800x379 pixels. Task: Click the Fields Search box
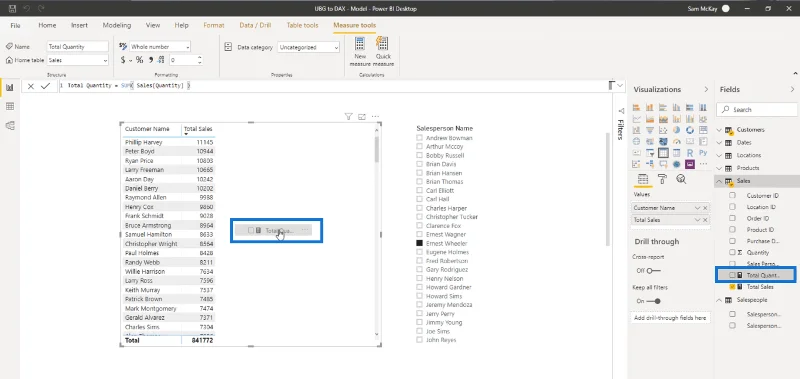[x=757, y=109]
